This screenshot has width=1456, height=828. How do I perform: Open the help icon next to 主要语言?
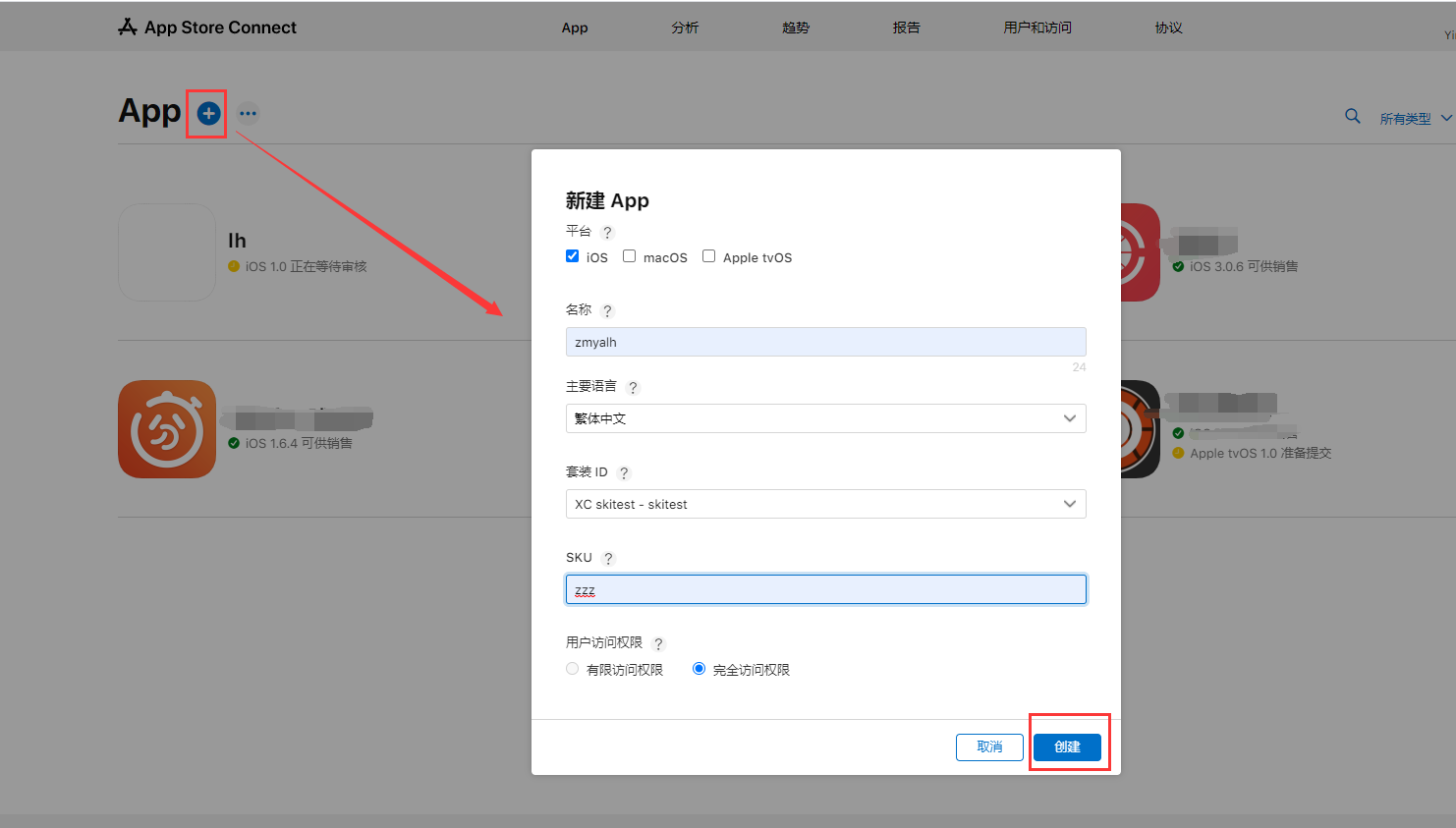coord(633,388)
